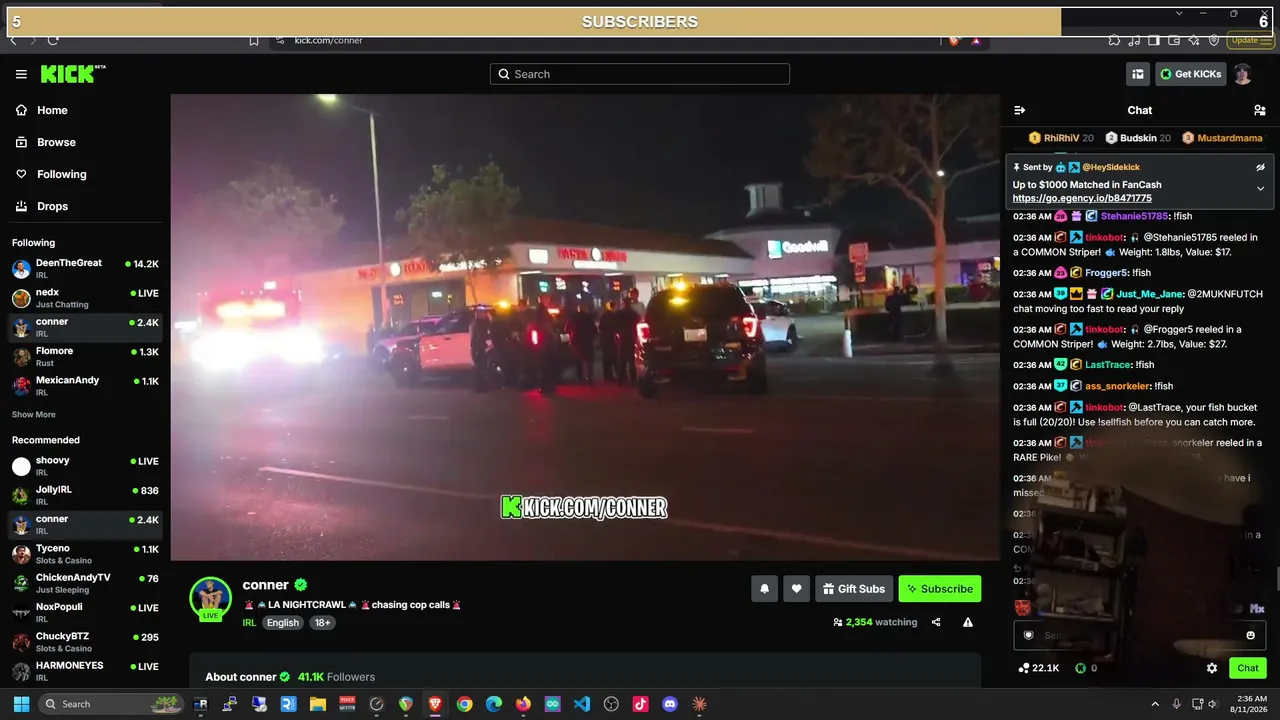
Task: Click the live stream video player
Action: coord(585,327)
